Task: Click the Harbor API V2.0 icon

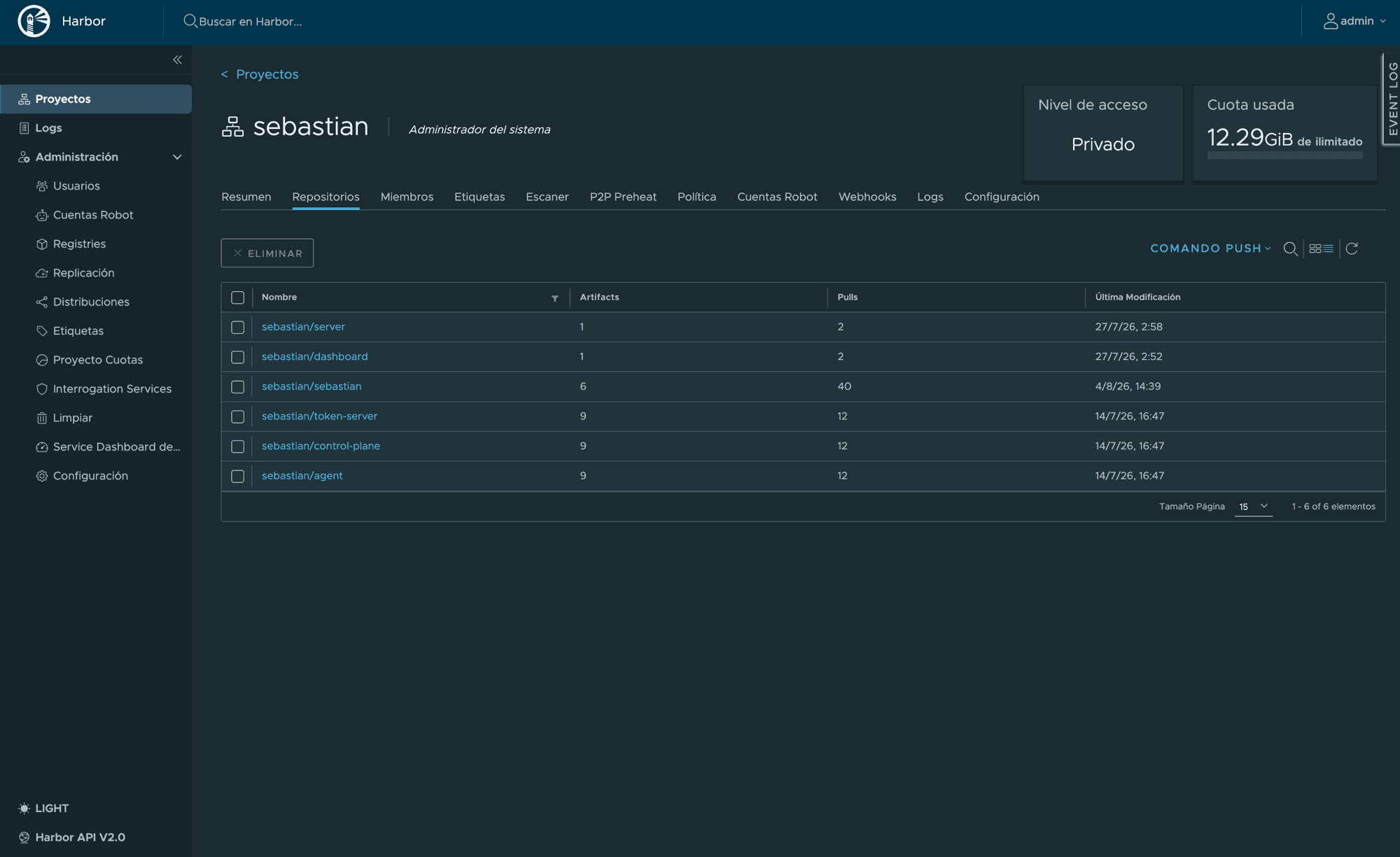Action: [x=24, y=837]
